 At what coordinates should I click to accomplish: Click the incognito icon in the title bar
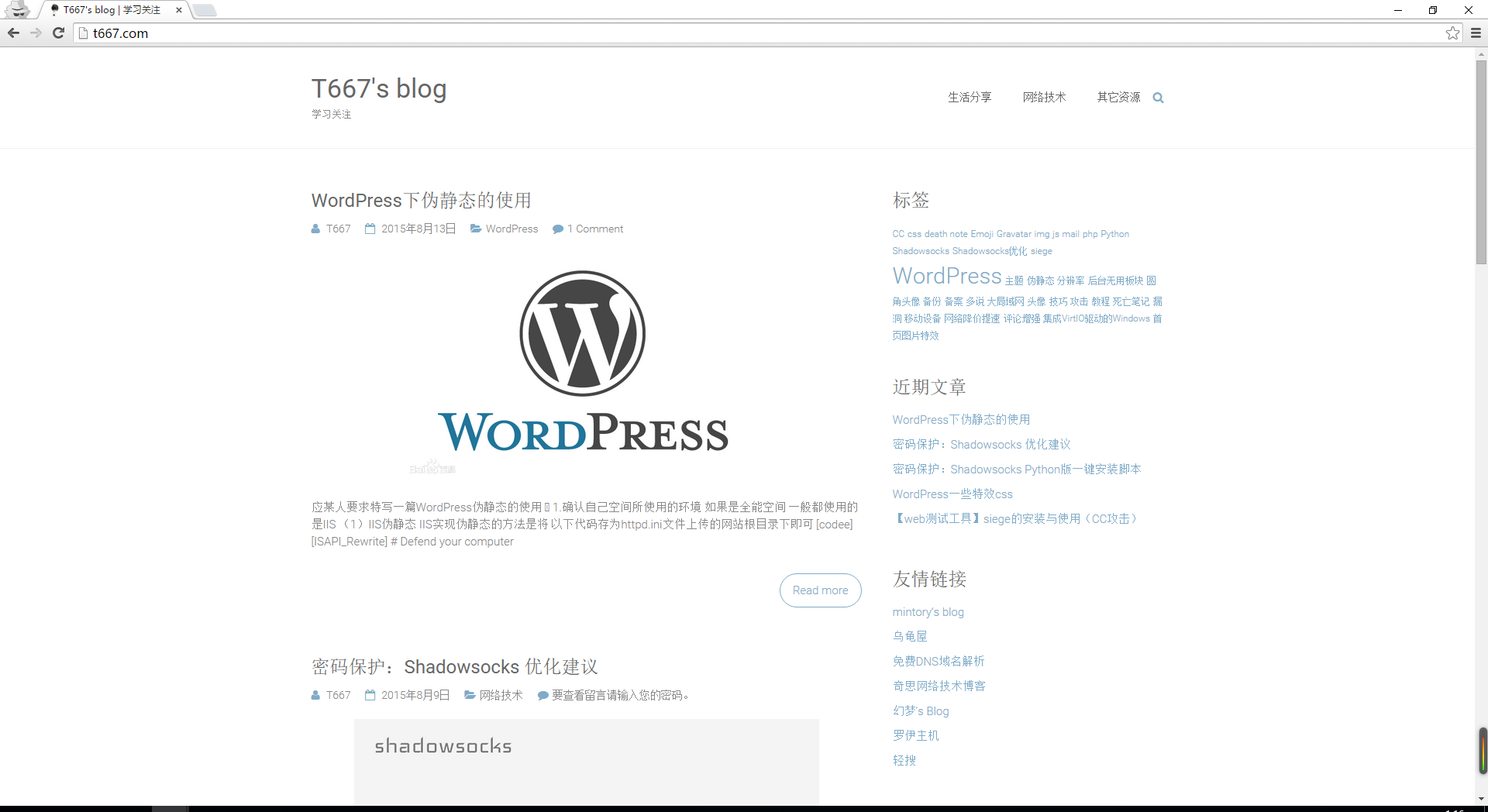17,9
